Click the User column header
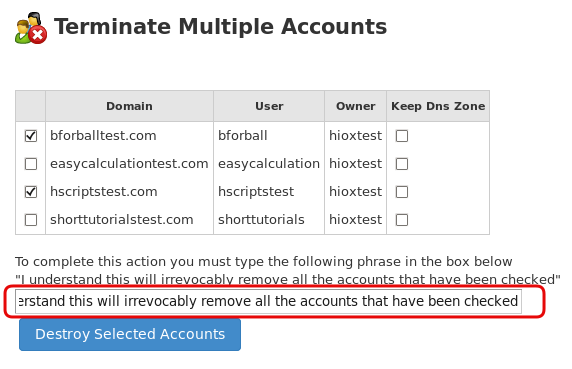This screenshot has height=369, width=572. point(269,106)
